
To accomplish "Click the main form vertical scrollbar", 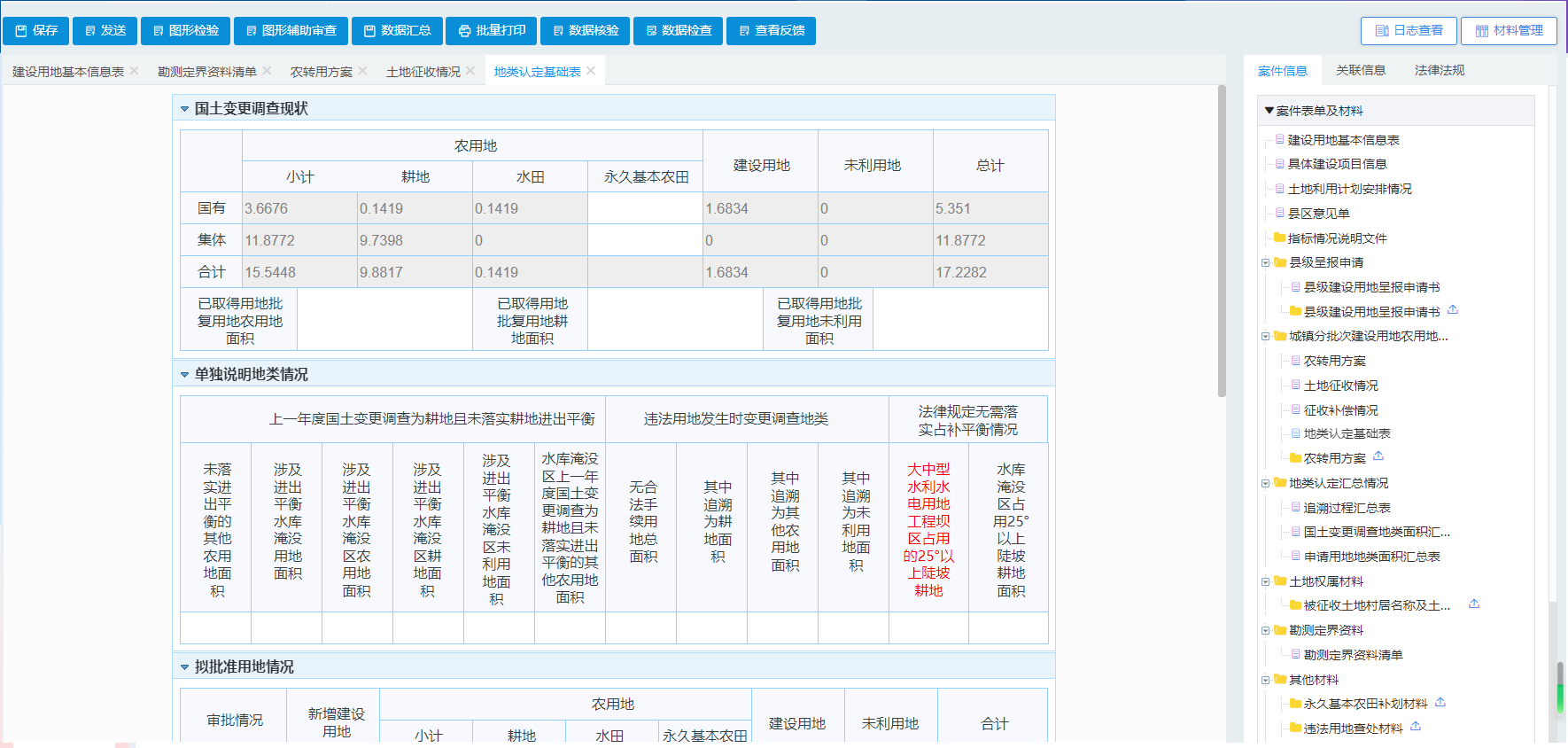I will tap(1222, 239).
